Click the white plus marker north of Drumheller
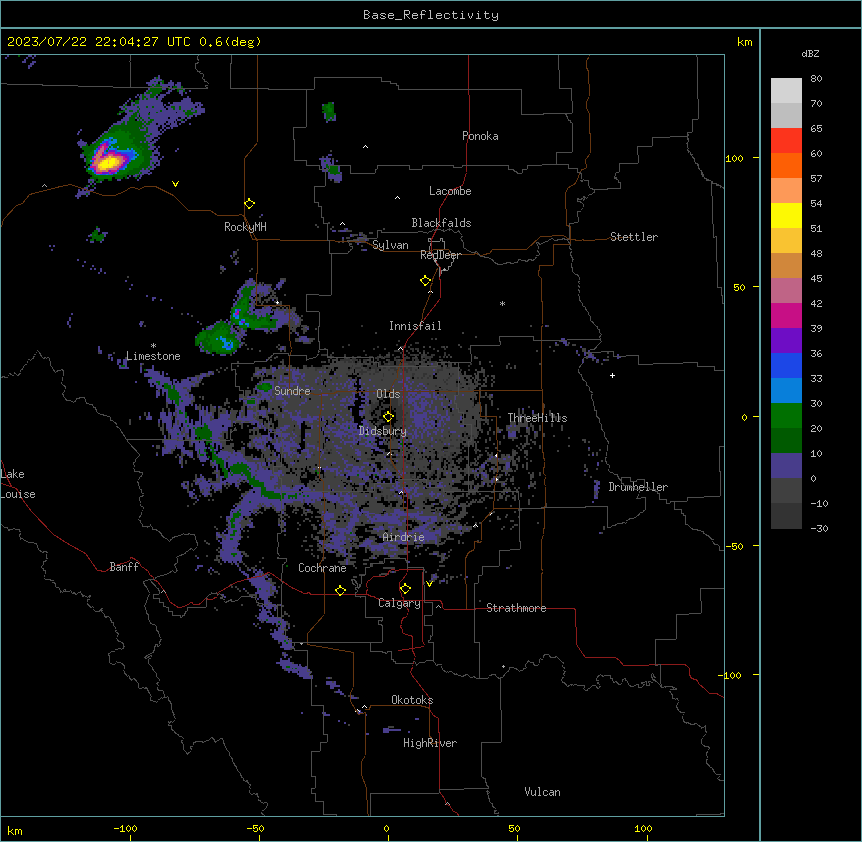The image size is (862, 842). pos(612,375)
